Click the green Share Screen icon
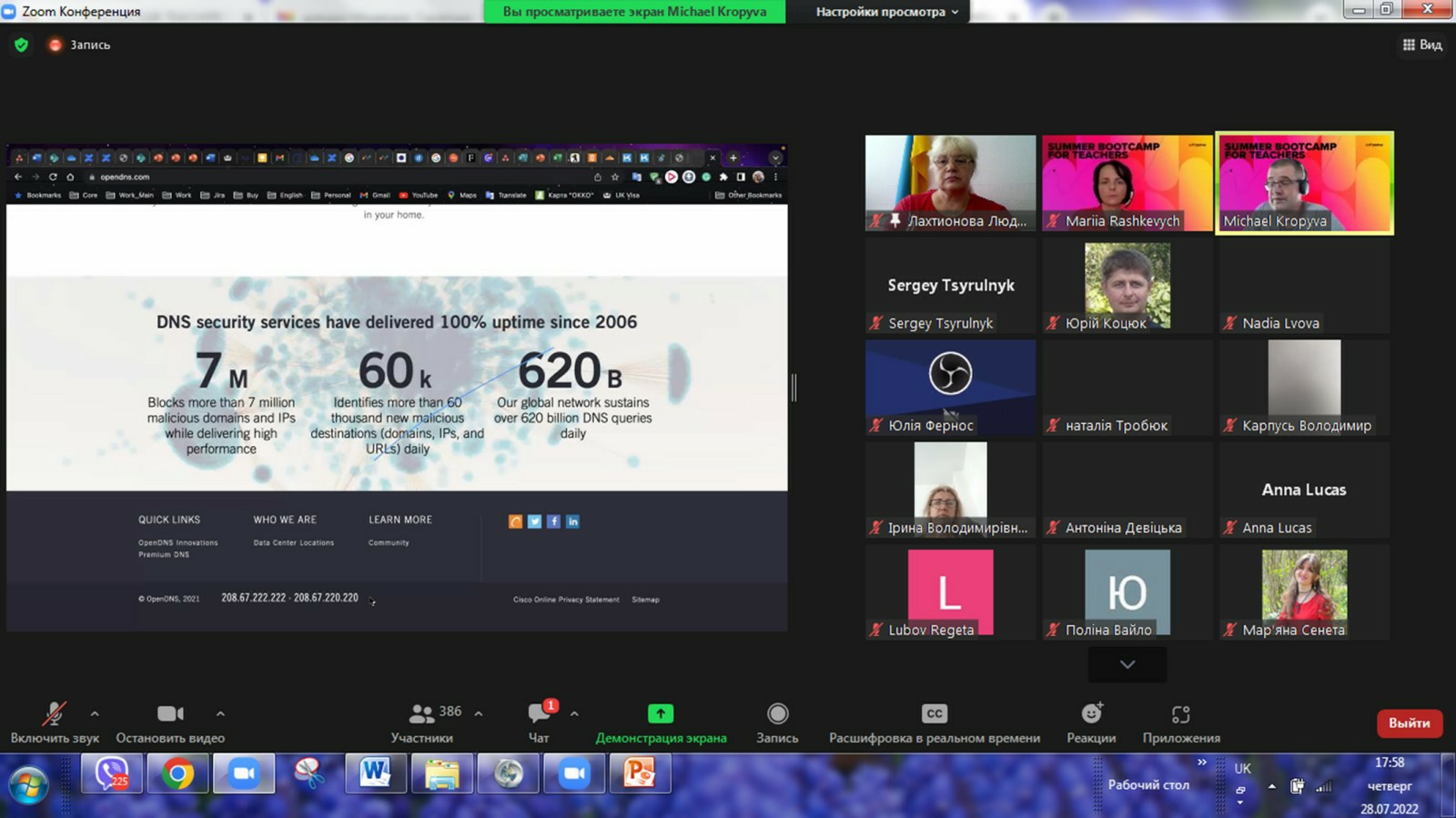 click(x=661, y=713)
